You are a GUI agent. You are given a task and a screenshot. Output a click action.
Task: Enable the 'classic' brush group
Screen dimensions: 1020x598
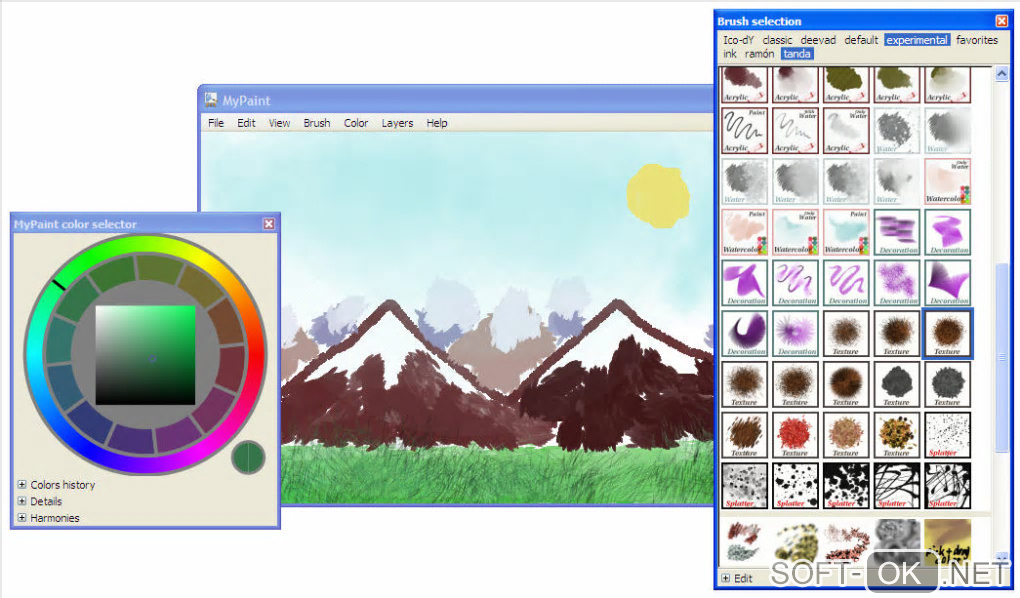(x=777, y=40)
